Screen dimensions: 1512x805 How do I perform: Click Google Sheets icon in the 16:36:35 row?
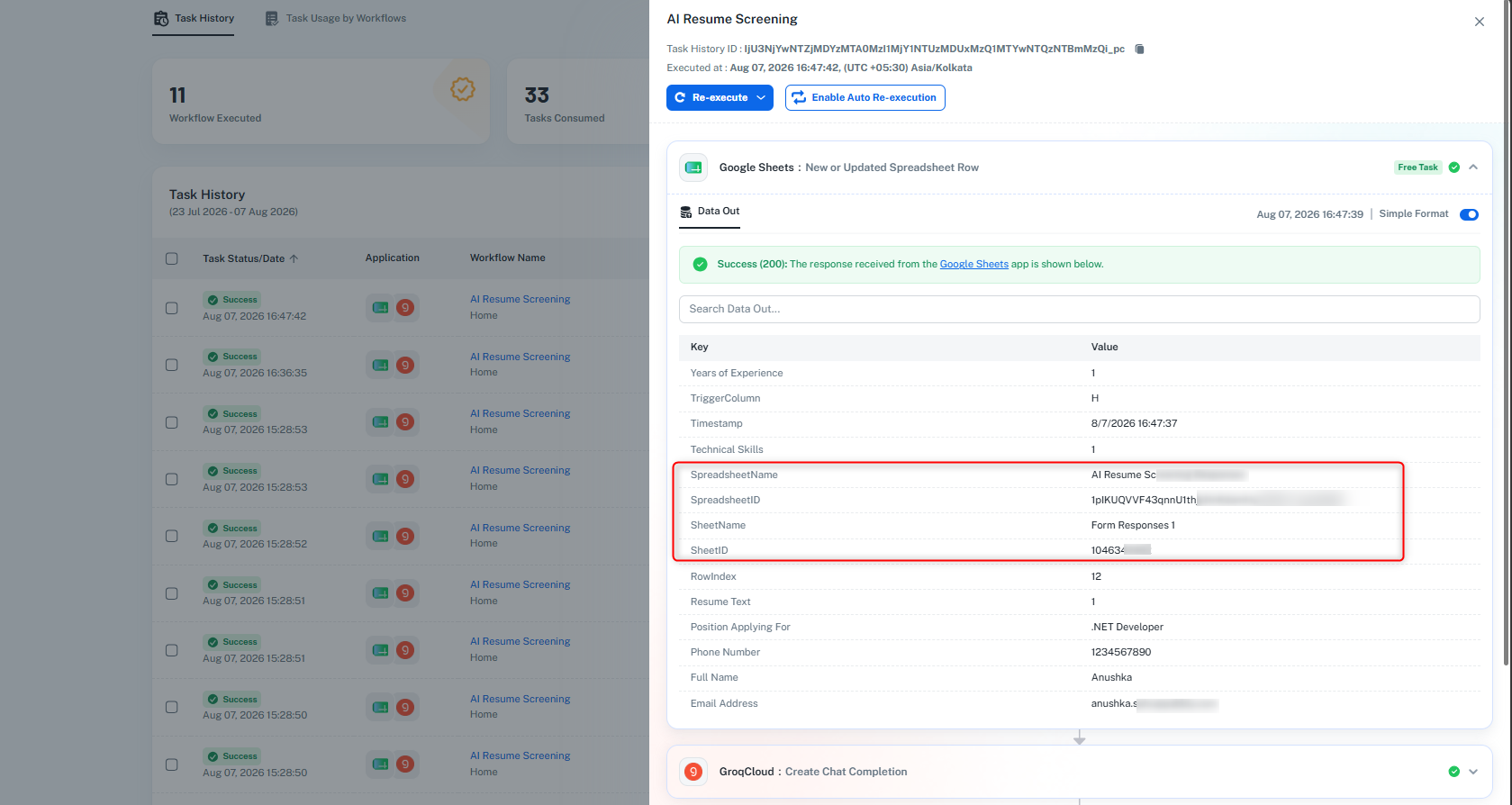click(x=381, y=365)
